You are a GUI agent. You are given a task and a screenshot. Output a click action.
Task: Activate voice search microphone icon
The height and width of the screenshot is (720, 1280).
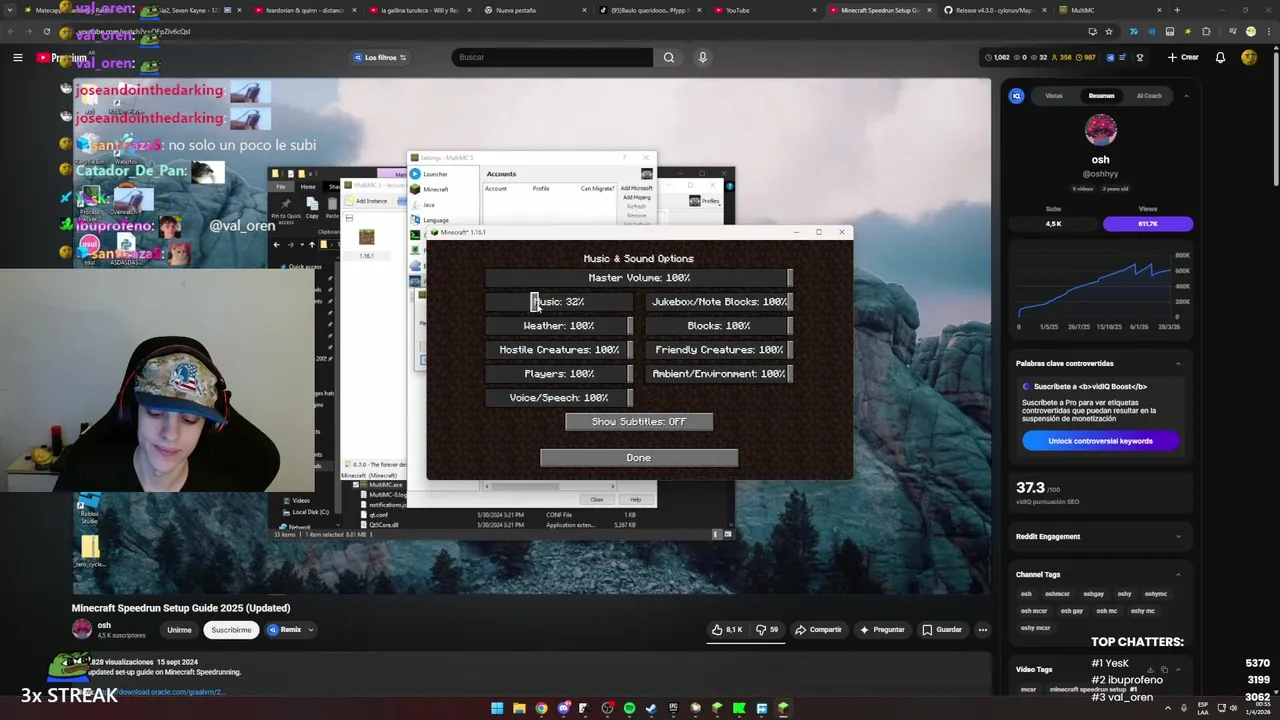coord(702,57)
